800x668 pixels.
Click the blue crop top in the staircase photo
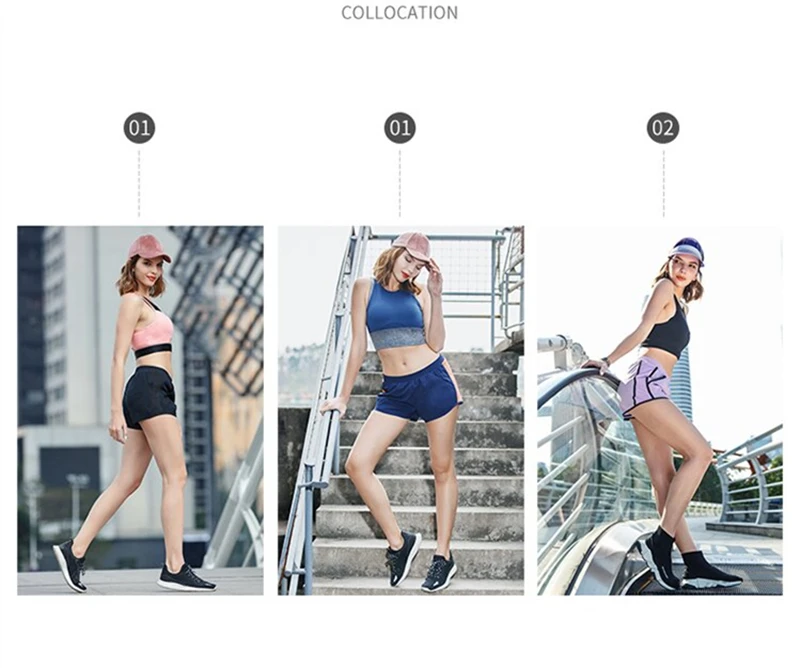pos(395,313)
